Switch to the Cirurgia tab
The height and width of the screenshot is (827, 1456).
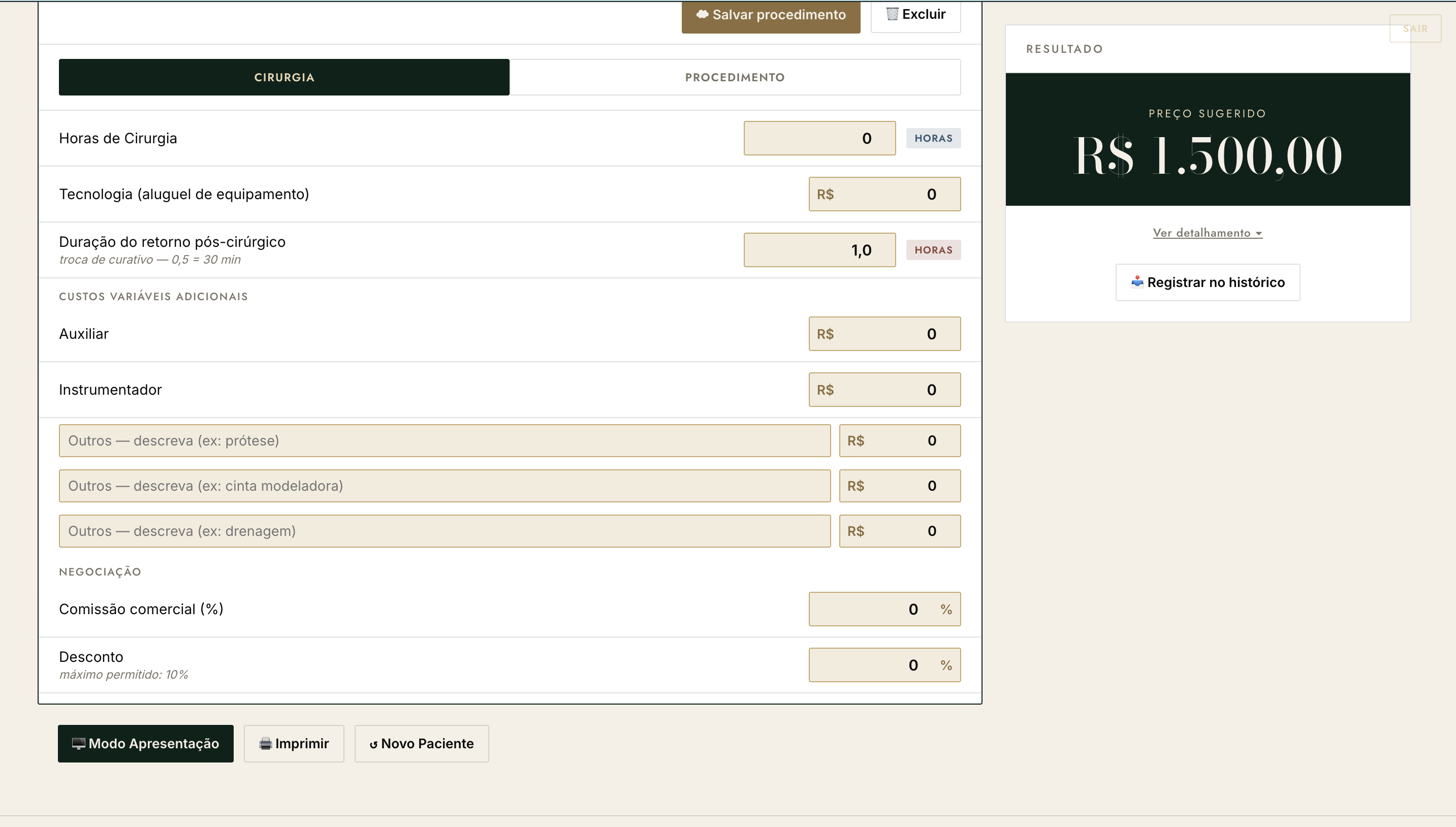(x=284, y=77)
